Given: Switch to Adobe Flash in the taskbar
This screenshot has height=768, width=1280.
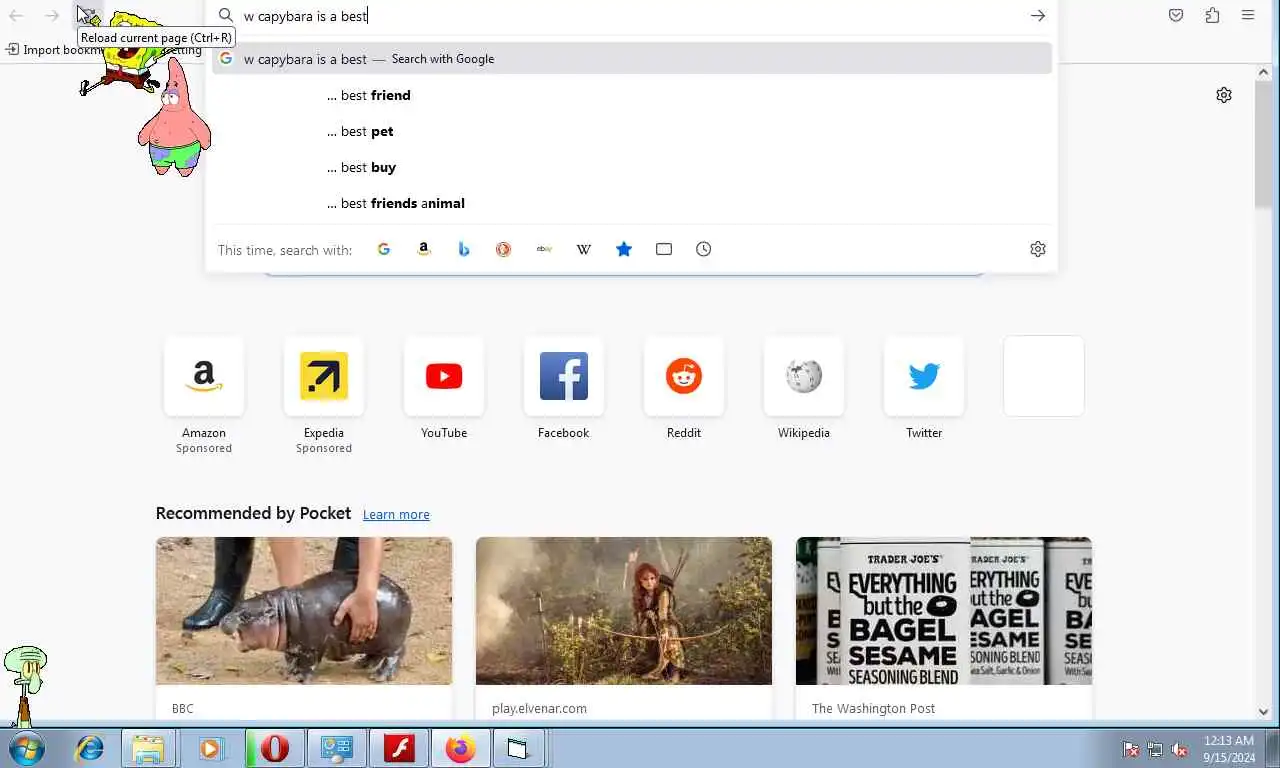Looking at the screenshot, I should tap(399, 748).
